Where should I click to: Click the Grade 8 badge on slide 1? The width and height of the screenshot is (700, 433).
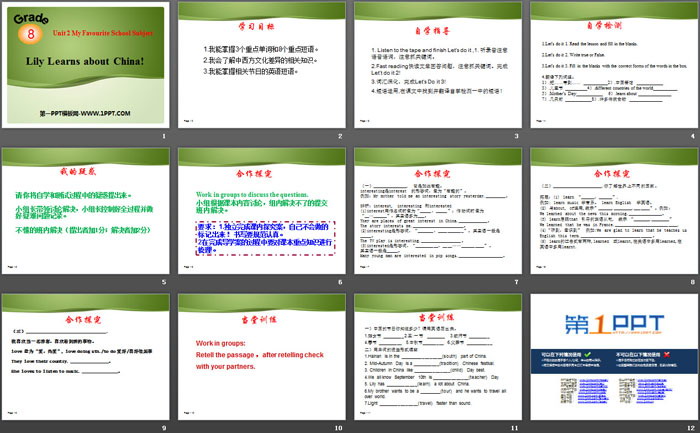[x=30, y=28]
